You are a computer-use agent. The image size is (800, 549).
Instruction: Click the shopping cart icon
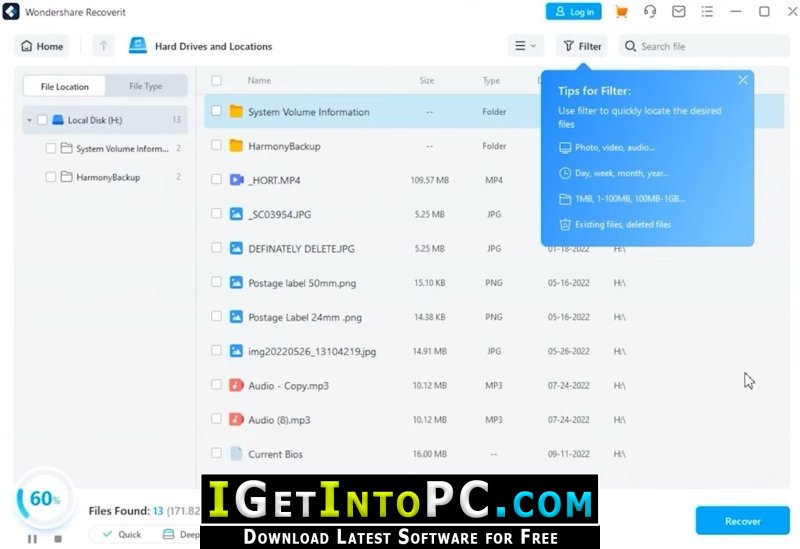click(621, 12)
